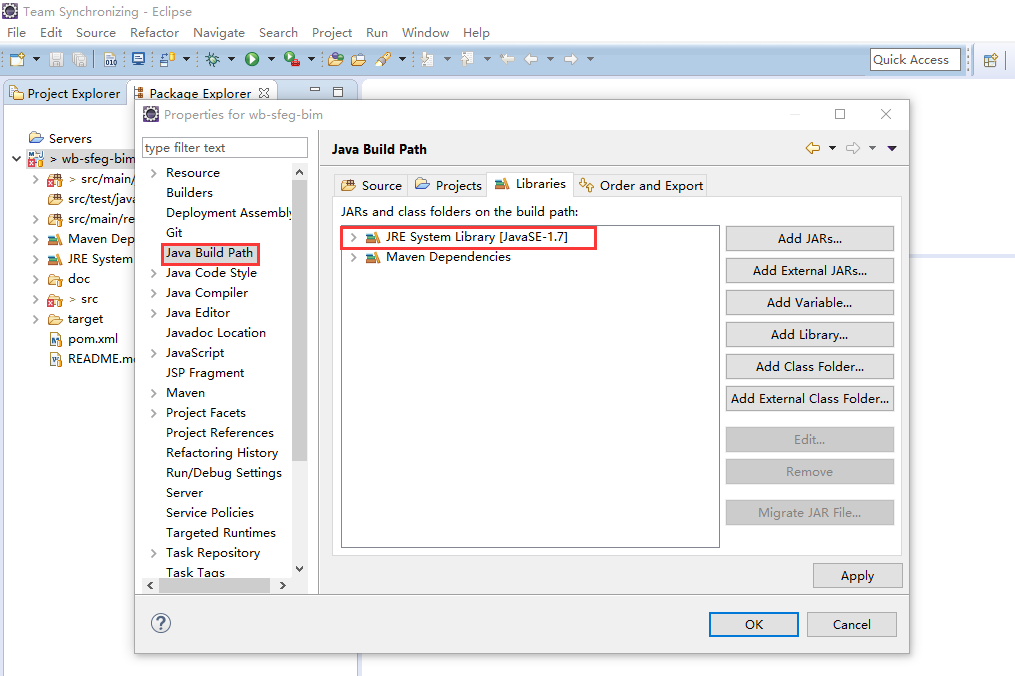Click the Add Variable... button

(810, 302)
